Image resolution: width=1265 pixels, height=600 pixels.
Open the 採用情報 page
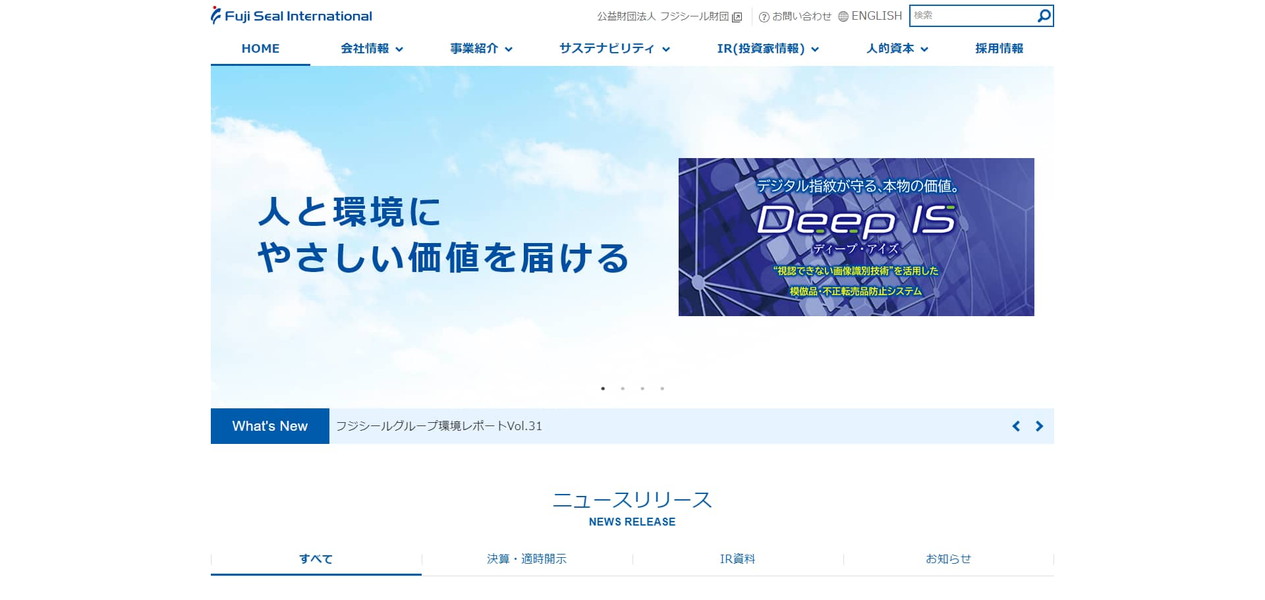[999, 48]
